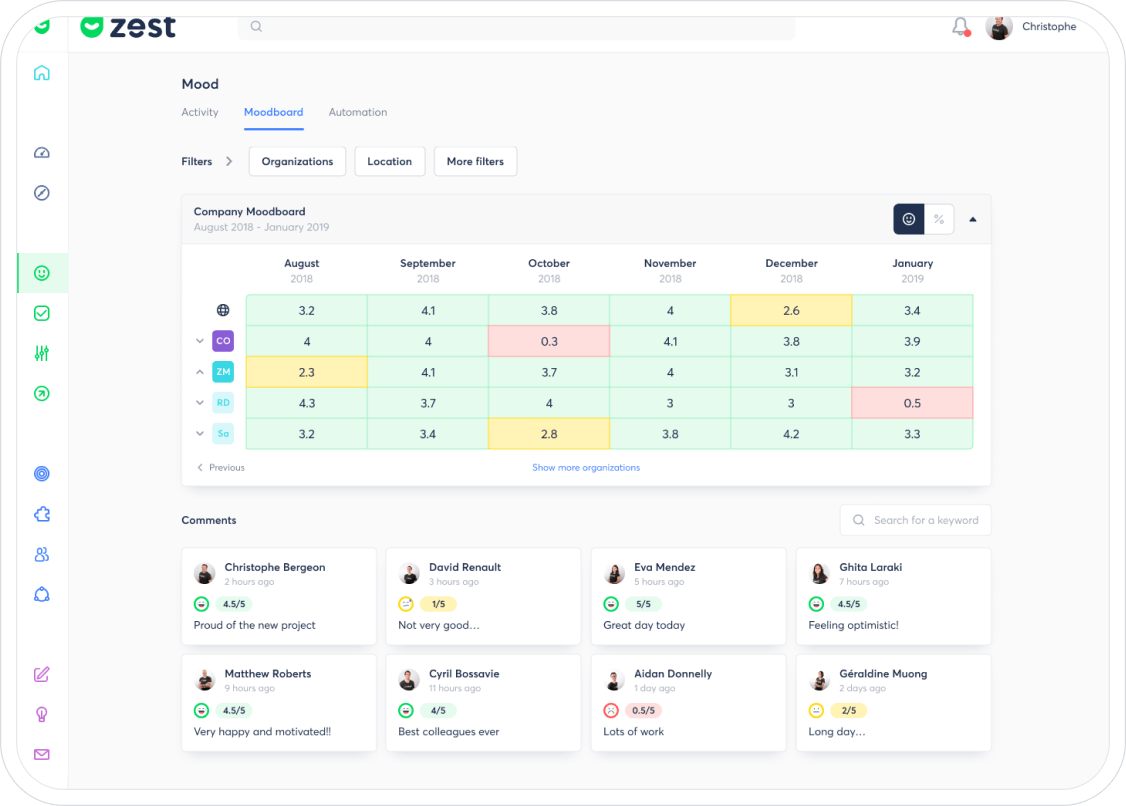Switch moodboard to percentage view
Screen dimensions: 1126x806
click(x=939, y=219)
